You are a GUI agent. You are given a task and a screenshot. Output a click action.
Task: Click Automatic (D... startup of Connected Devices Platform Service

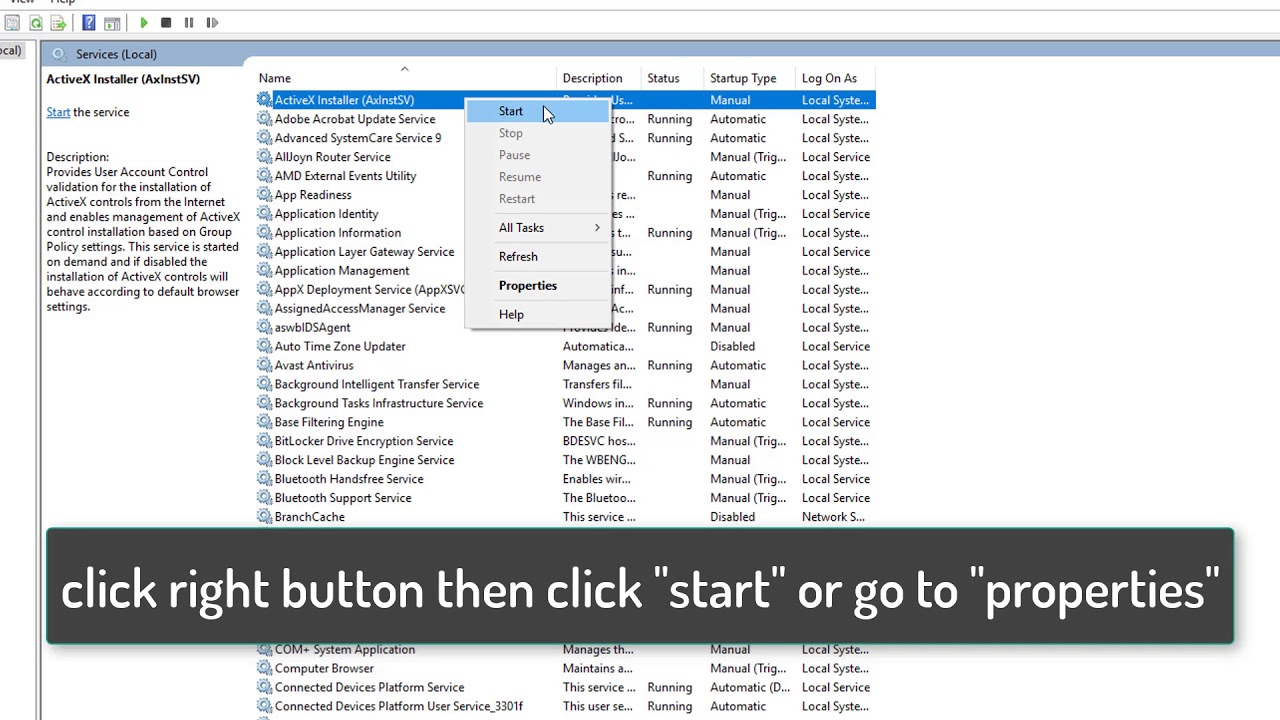coord(750,687)
